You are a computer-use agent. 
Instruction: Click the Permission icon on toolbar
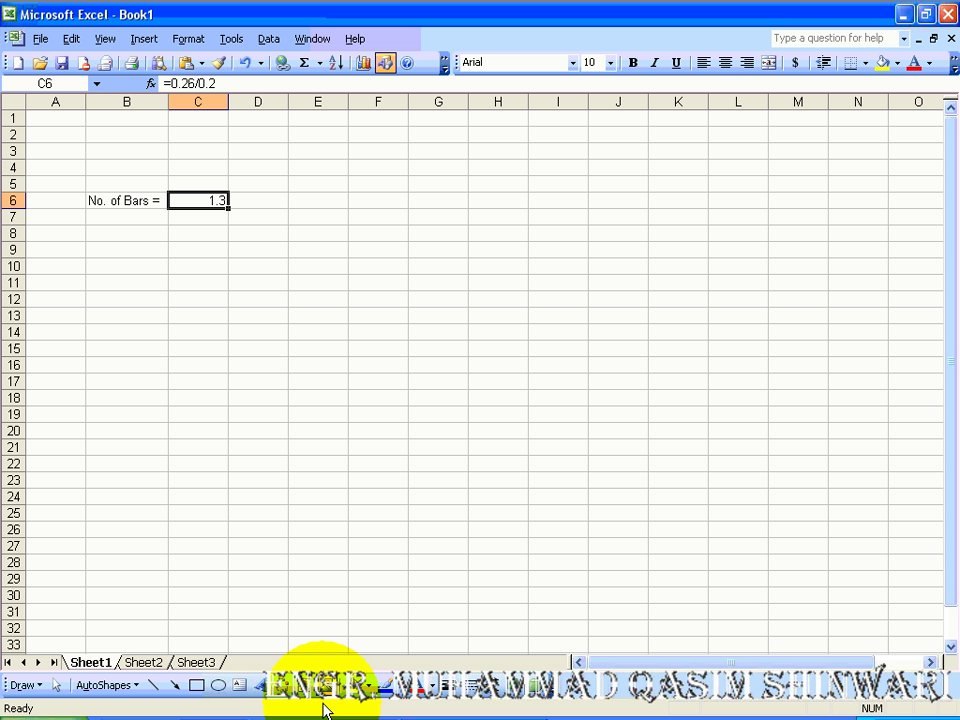click(x=83, y=62)
